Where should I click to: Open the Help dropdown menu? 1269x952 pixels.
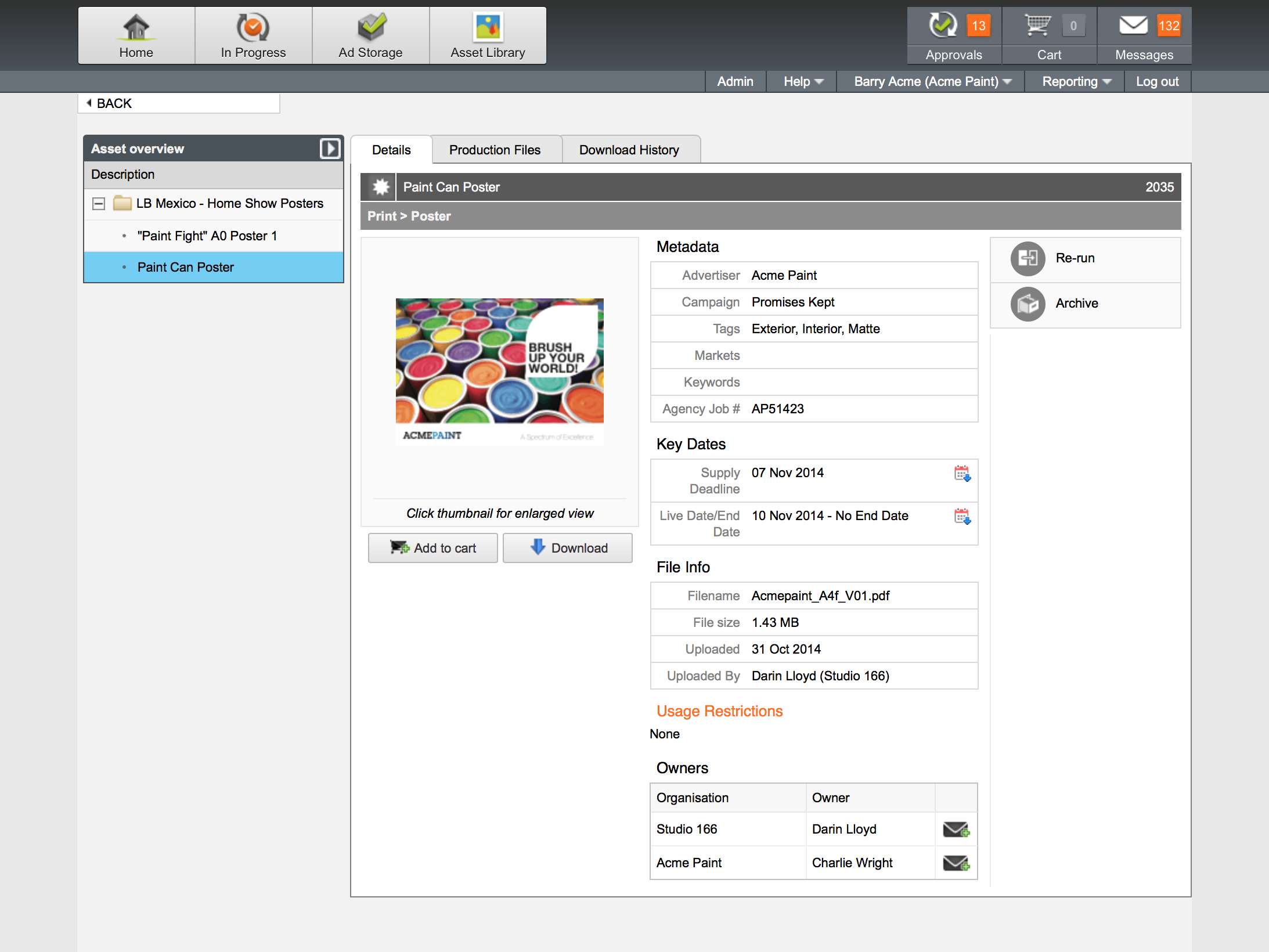point(803,82)
